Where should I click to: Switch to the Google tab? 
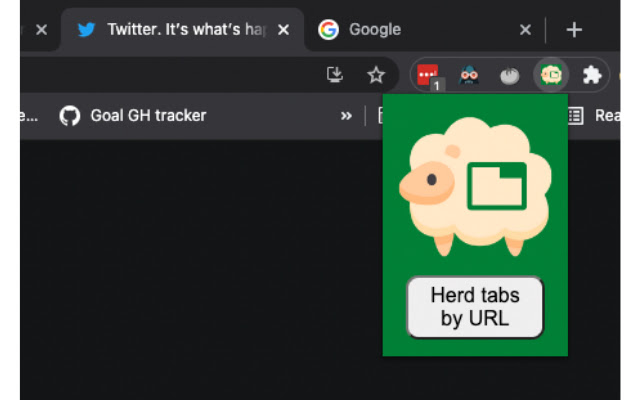click(x=424, y=29)
